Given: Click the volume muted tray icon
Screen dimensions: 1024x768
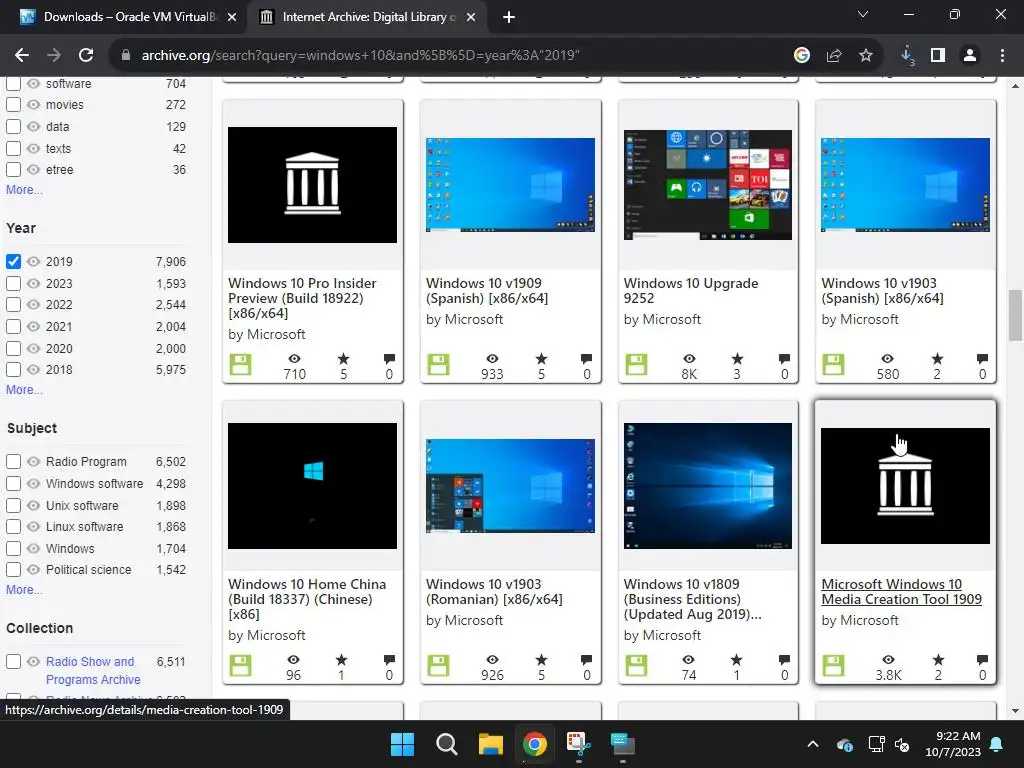Looking at the screenshot, I should [x=902, y=744].
